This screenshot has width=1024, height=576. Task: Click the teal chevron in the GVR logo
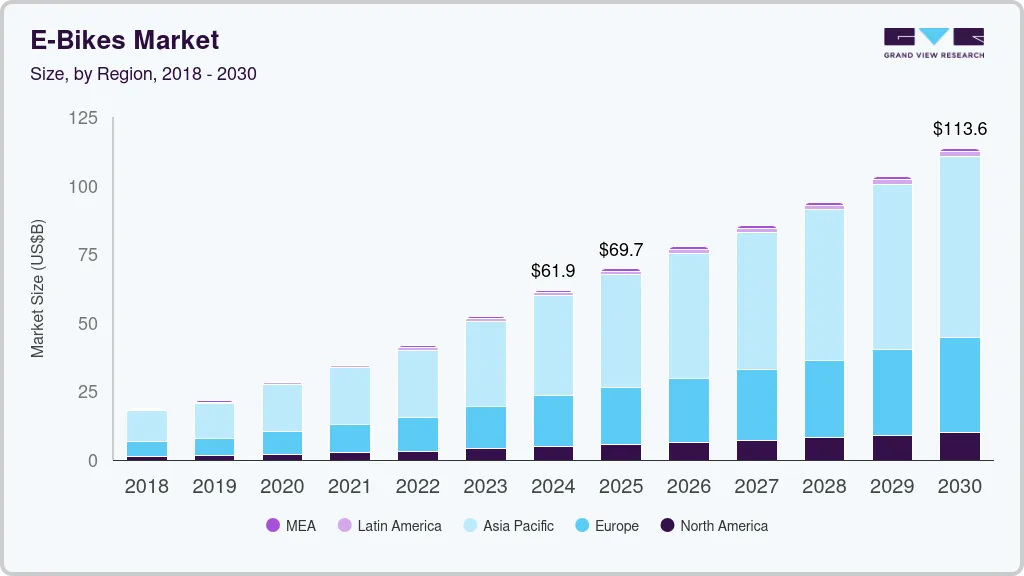coord(932,34)
